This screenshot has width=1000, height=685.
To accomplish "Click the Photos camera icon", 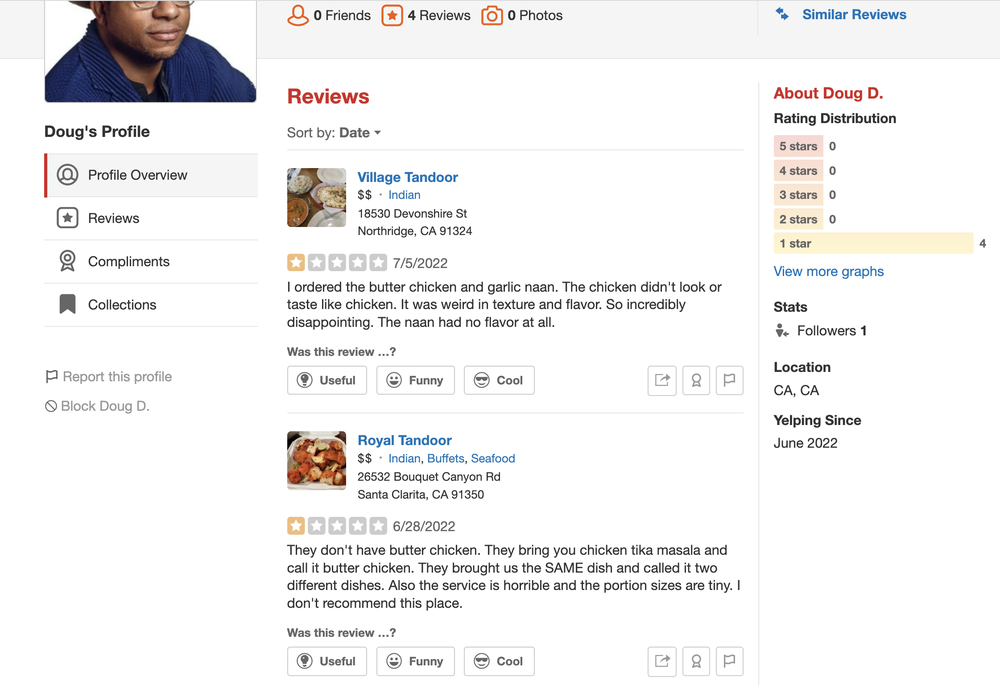I will pyautogui.click(x=492, y=15).
